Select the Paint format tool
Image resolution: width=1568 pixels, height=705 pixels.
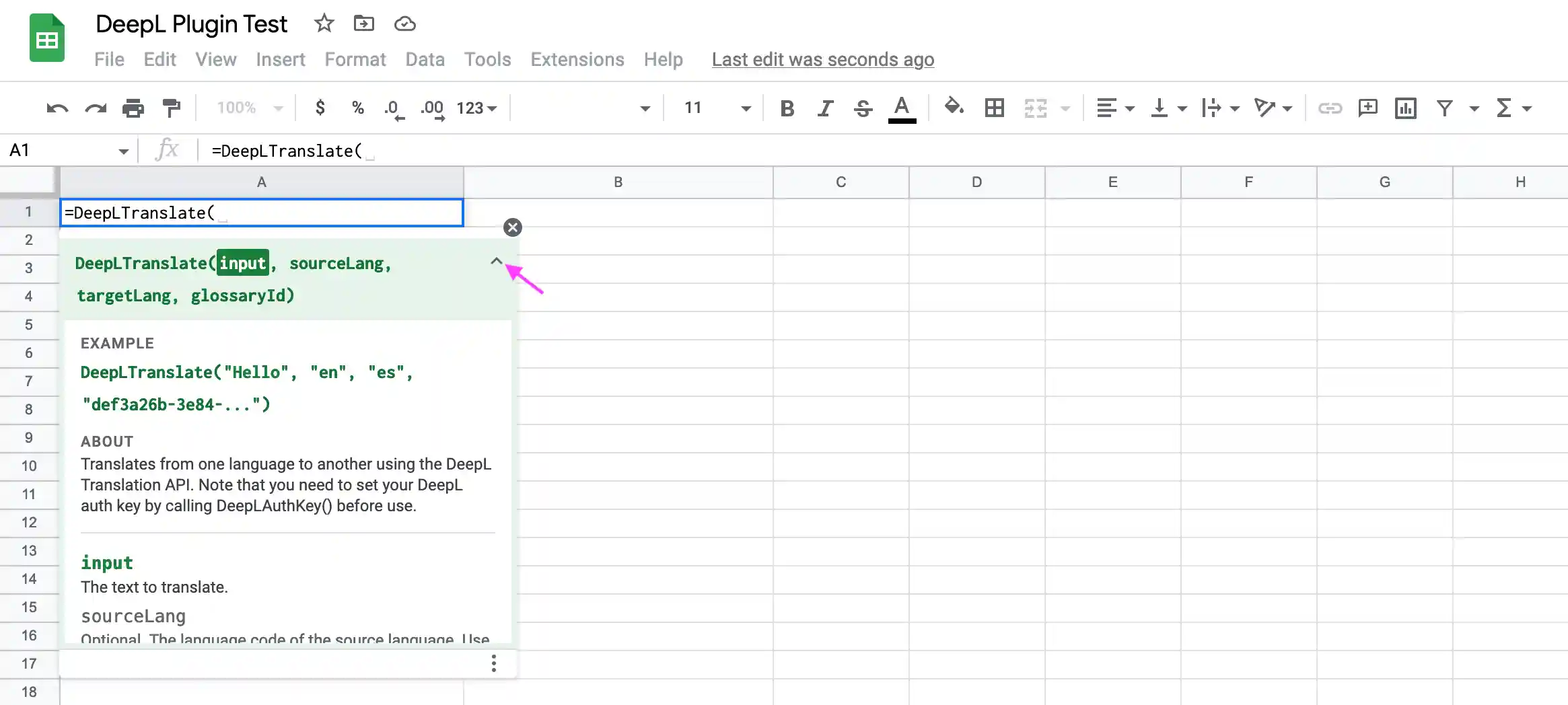point(172,108)
